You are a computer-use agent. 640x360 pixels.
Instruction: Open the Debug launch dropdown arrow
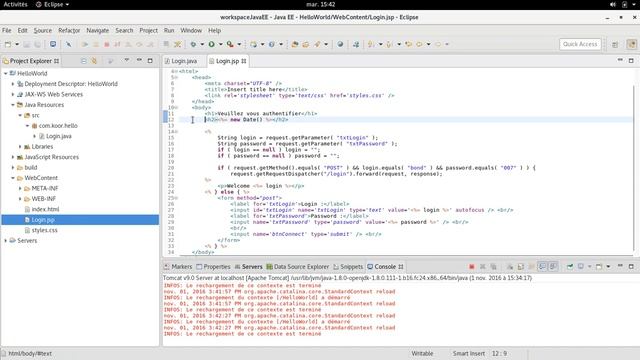202,44
